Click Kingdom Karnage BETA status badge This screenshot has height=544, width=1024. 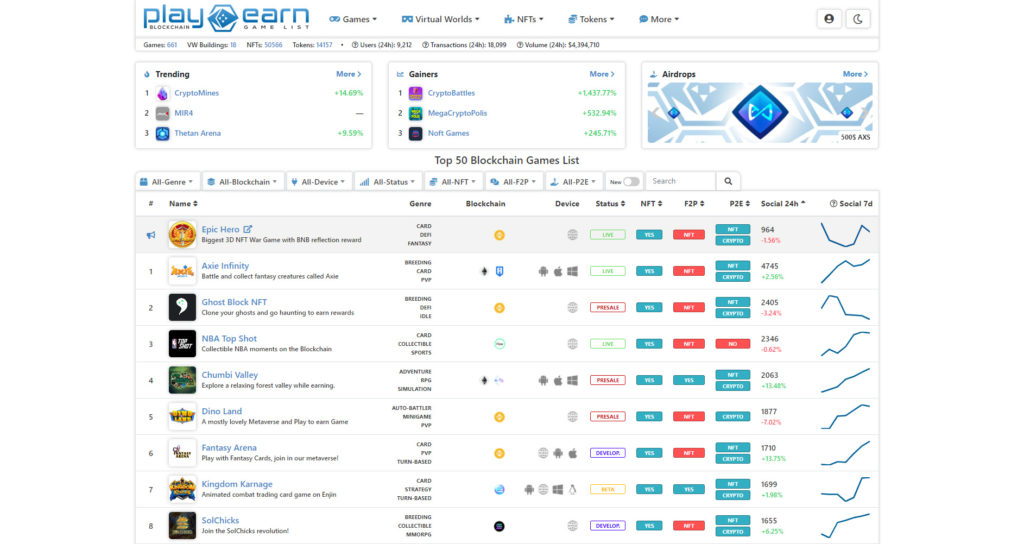pyautogui.click(x=608, y=489)
